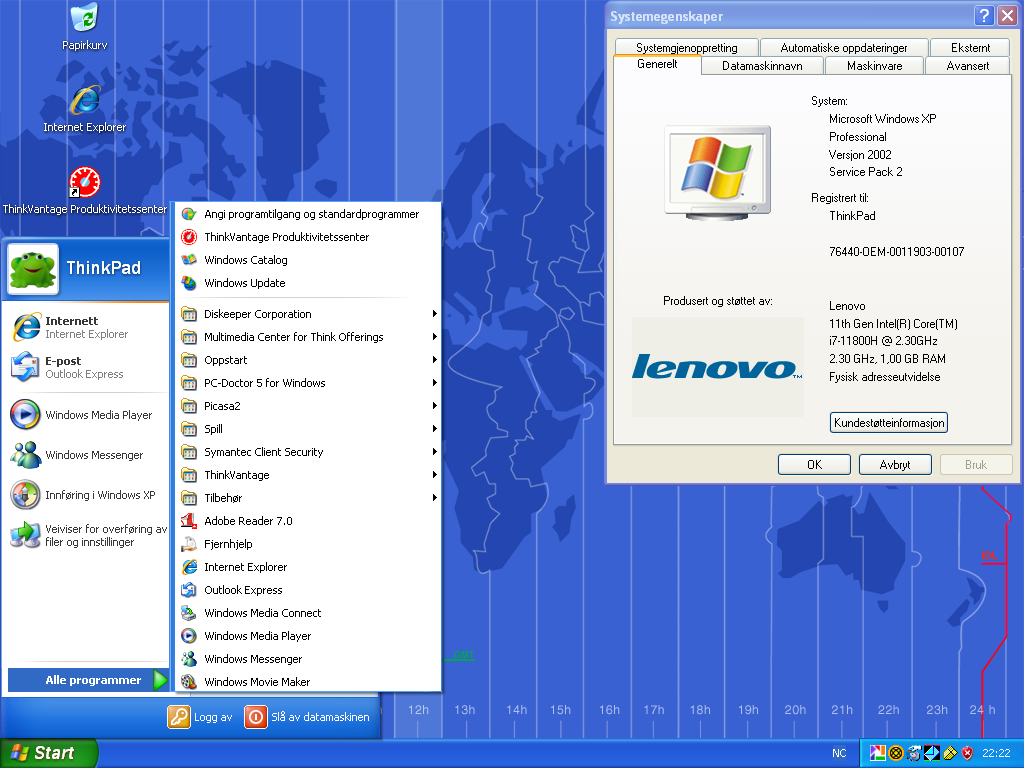Click the Start button on taskbar
1024x768 pixels.
49,753
